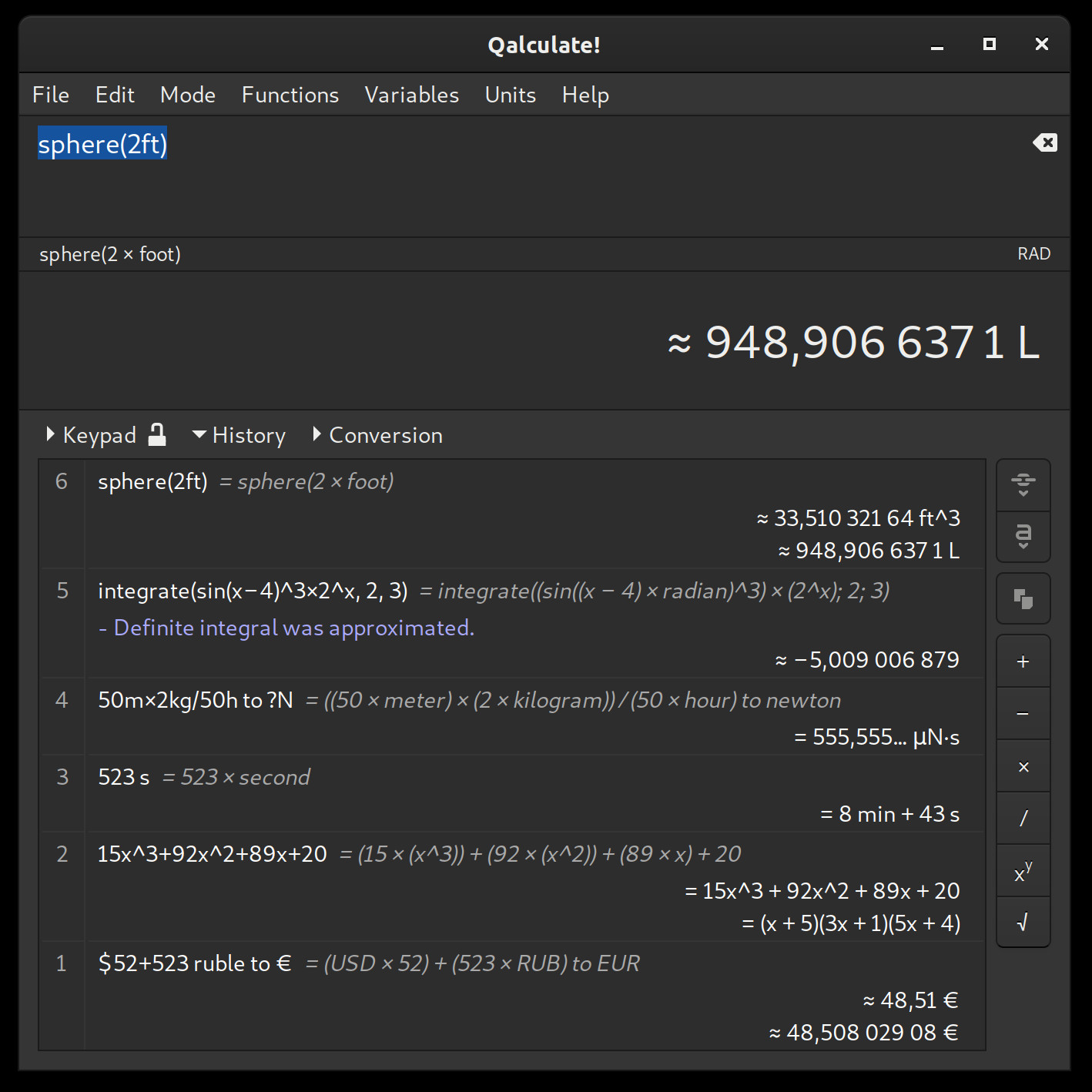Screen dimensions: 1092x1092
Task: Click the RAD angle unit indicator
Action: [1033, 254]
